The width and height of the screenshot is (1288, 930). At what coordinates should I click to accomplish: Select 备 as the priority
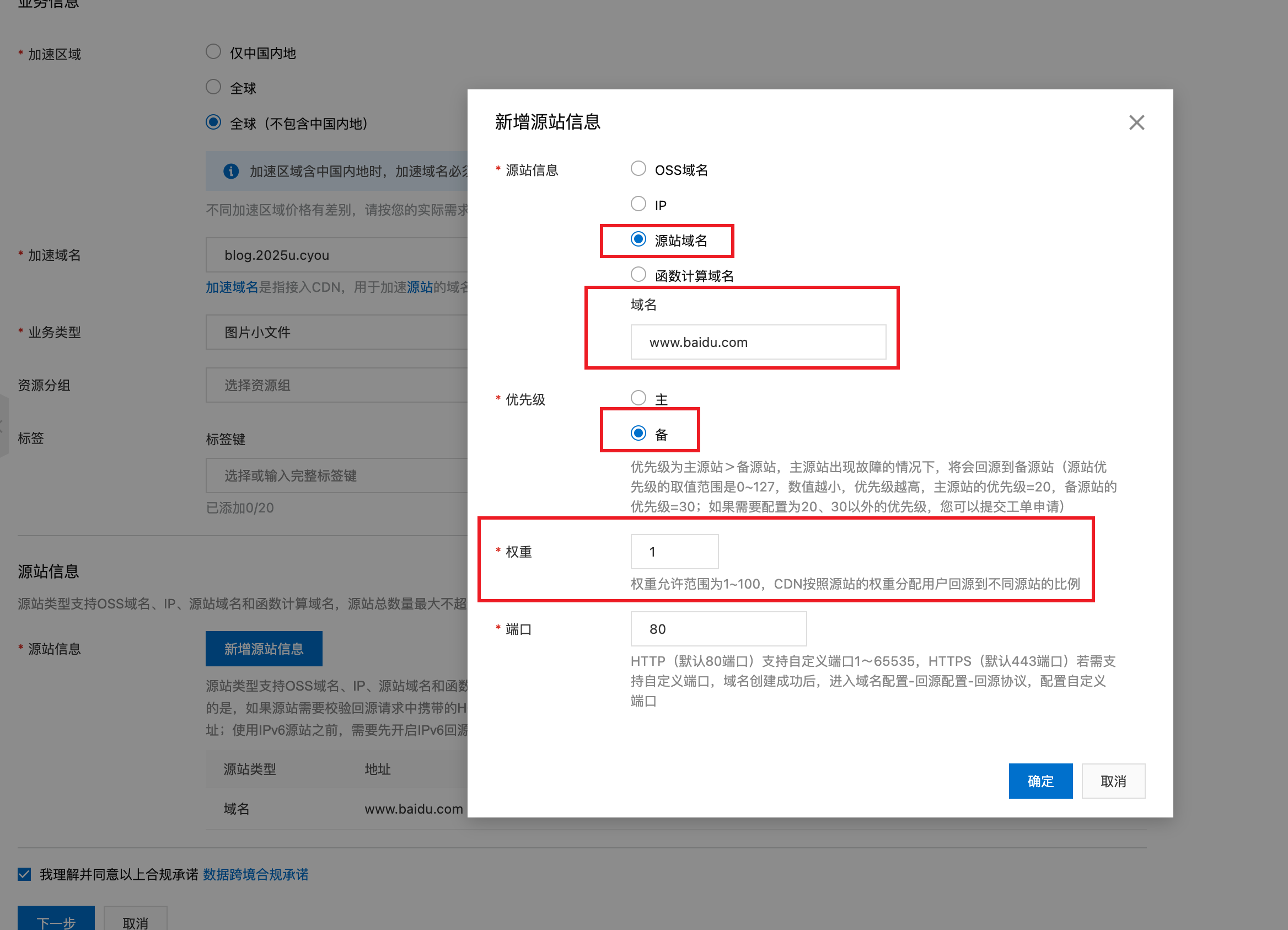pos(639,433)
